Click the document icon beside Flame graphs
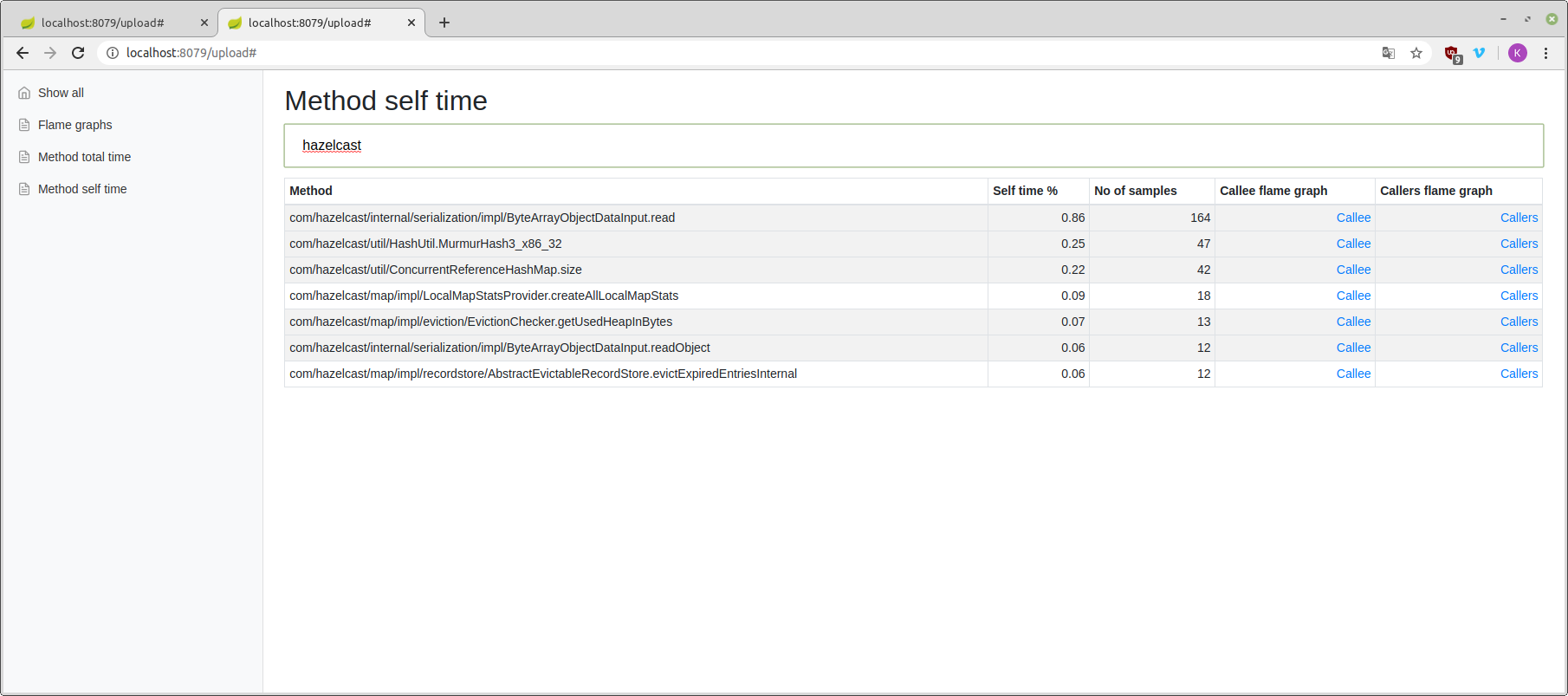 pyautogui.click(x=24, y=125)
